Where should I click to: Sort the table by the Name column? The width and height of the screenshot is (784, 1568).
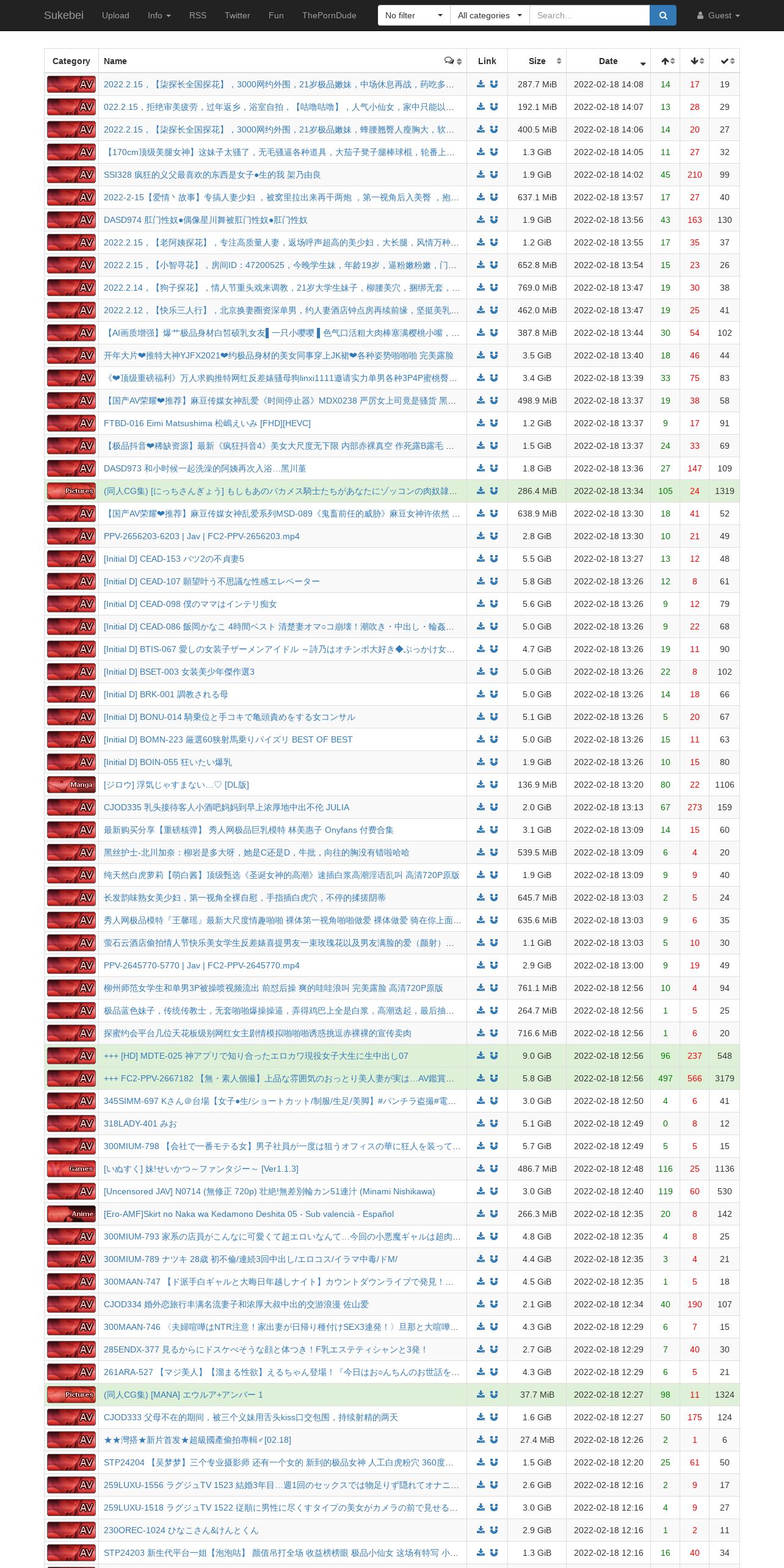tap(283, 61)
